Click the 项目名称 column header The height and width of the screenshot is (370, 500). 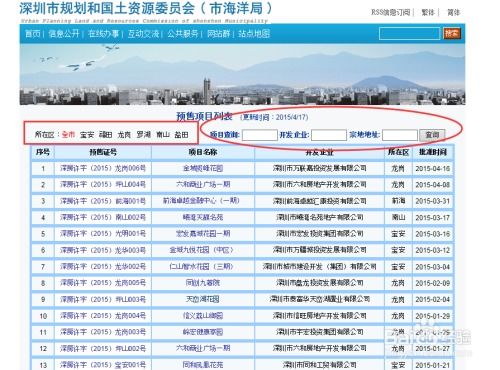coord(203,152)
